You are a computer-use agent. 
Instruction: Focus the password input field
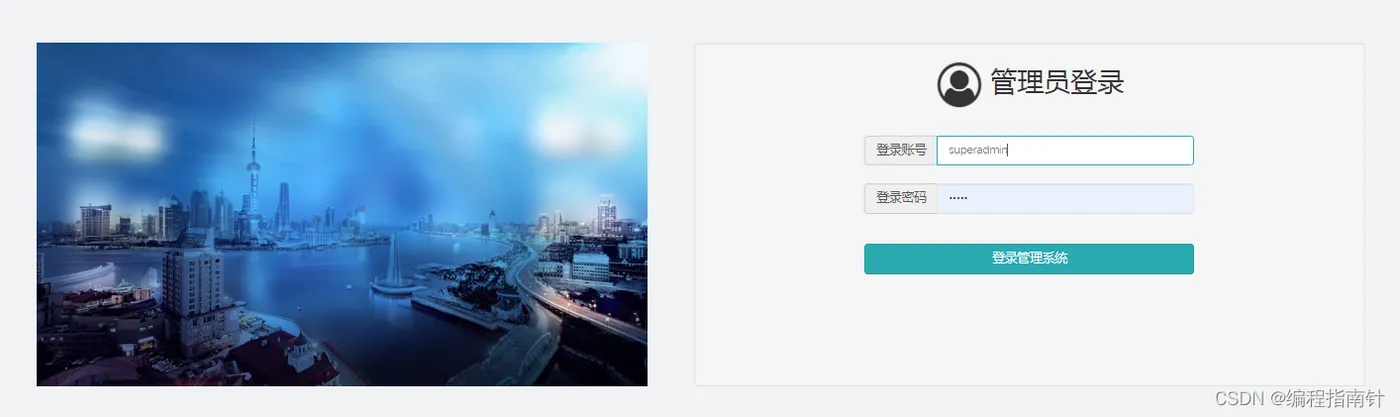point(1065,198)
